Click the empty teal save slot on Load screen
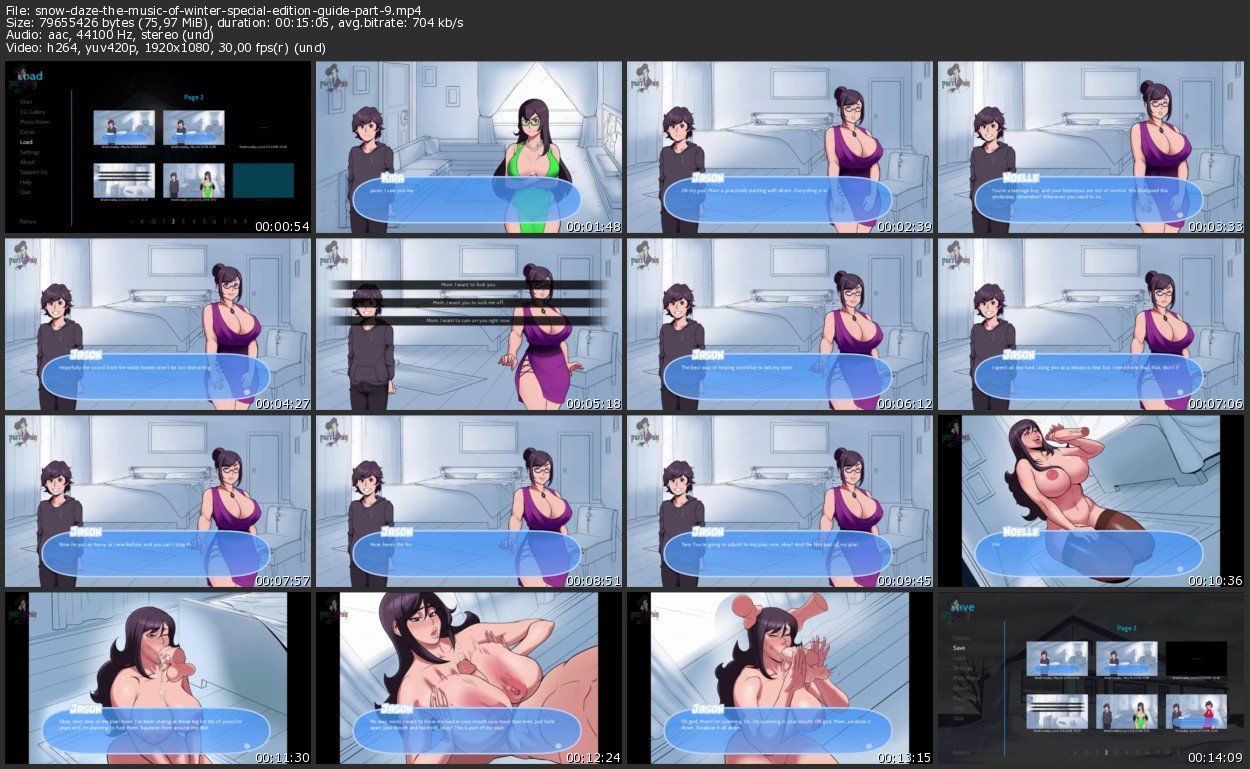 (263, 180)
